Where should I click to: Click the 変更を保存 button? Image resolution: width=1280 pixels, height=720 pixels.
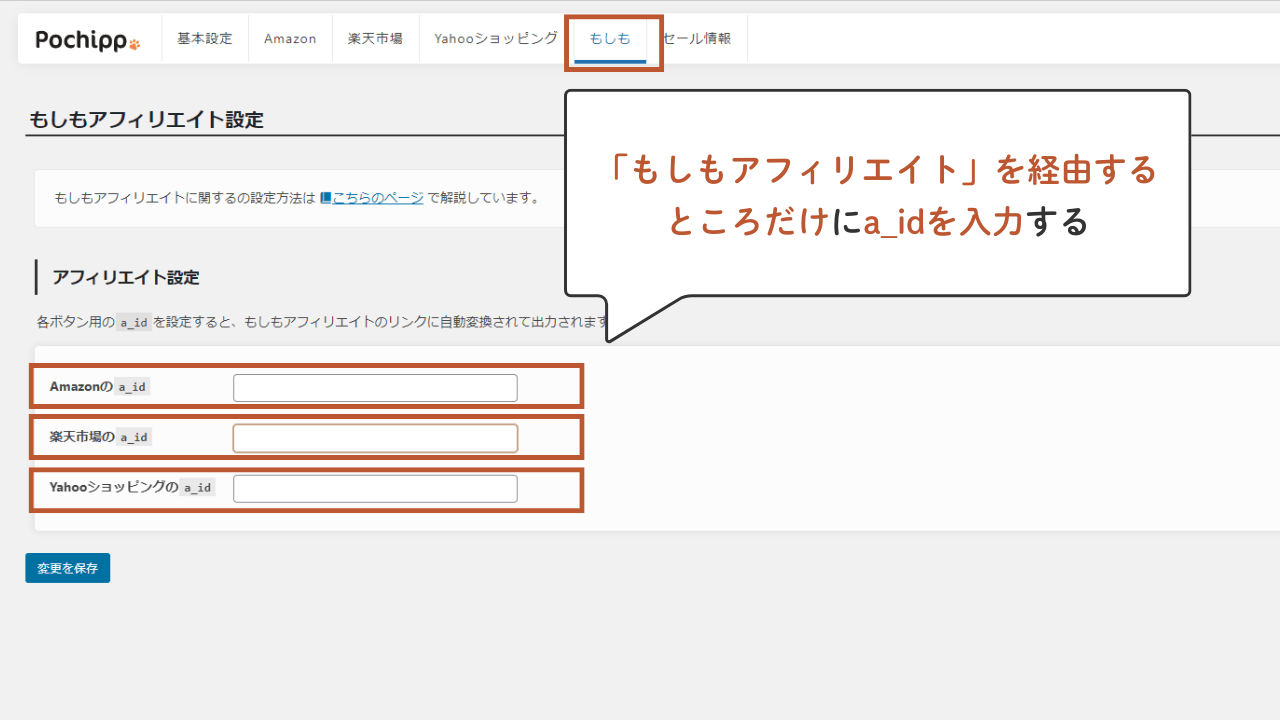[68, 568]
